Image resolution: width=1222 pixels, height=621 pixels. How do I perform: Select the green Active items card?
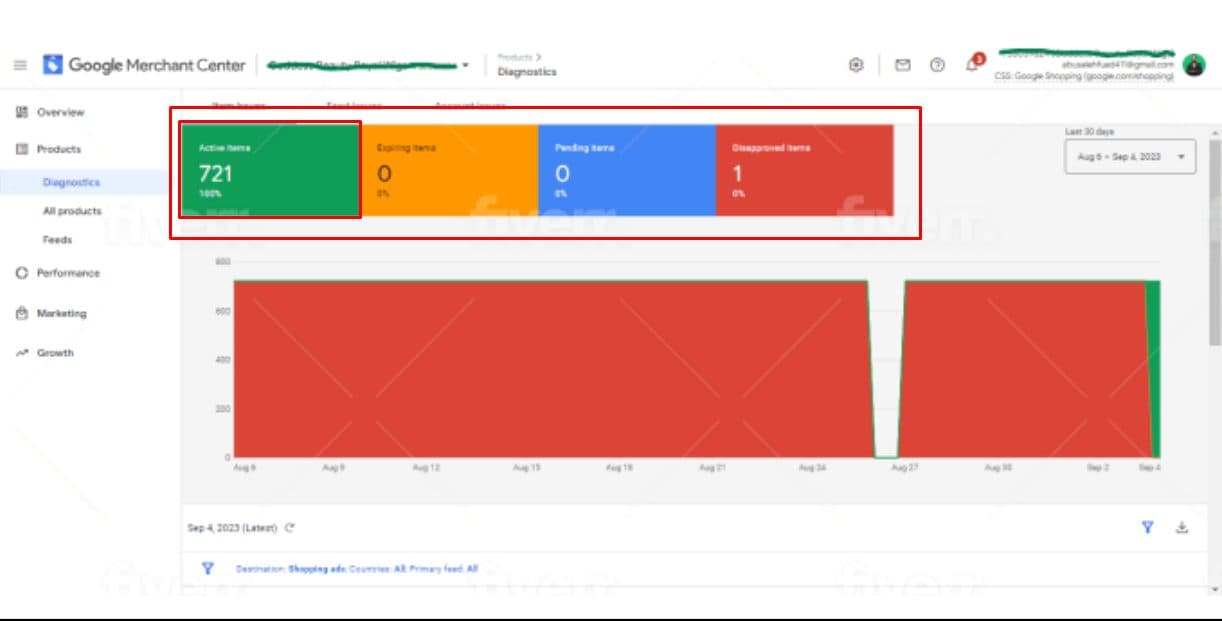tap(270, 170)
